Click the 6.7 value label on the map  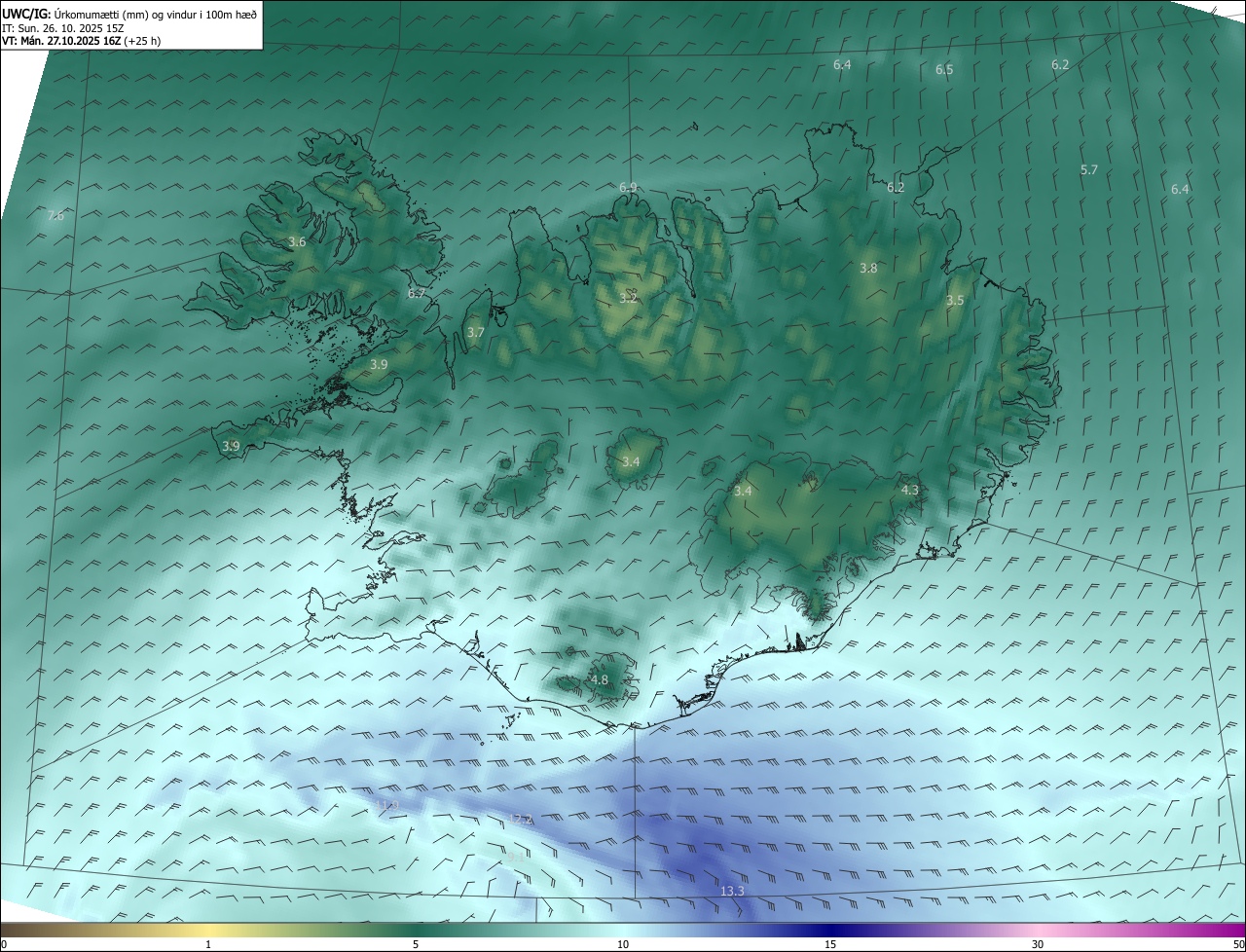coord(417,293)
